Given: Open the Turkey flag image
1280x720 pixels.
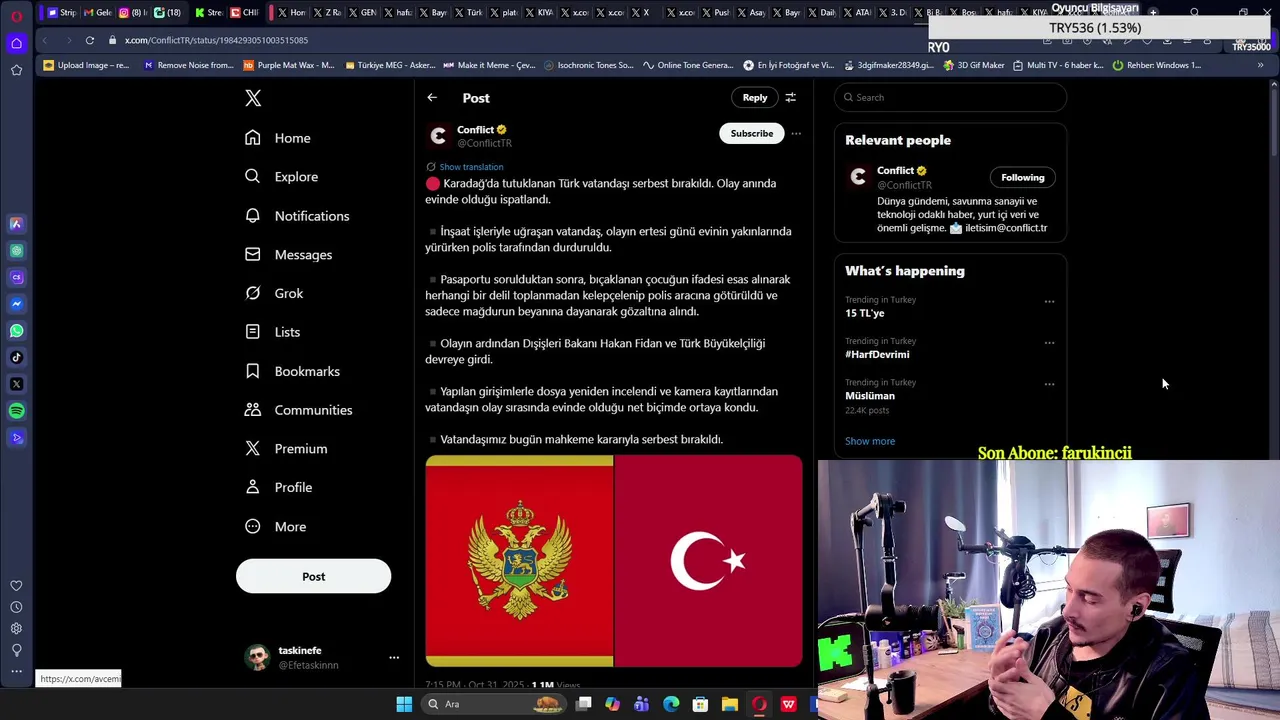Looking at the screenshot, I should click(x=708, y=561).
